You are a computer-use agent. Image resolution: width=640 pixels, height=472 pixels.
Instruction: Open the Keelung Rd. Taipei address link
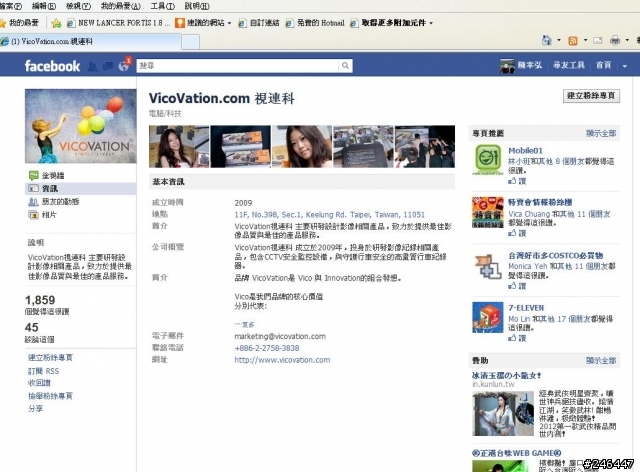[x=329, y=215]
